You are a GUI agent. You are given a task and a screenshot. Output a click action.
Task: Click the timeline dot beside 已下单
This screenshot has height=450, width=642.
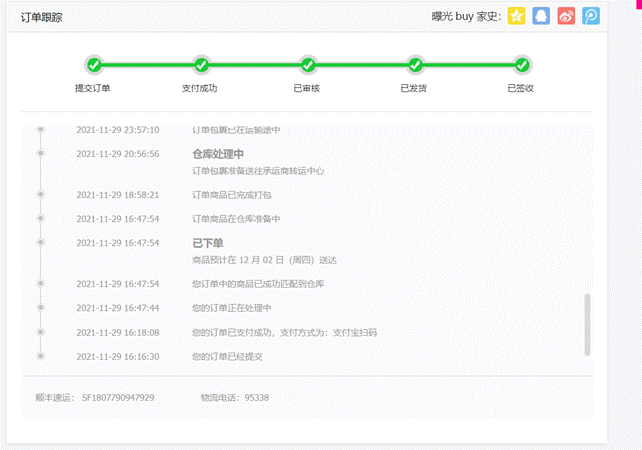(x=41, y=242)
